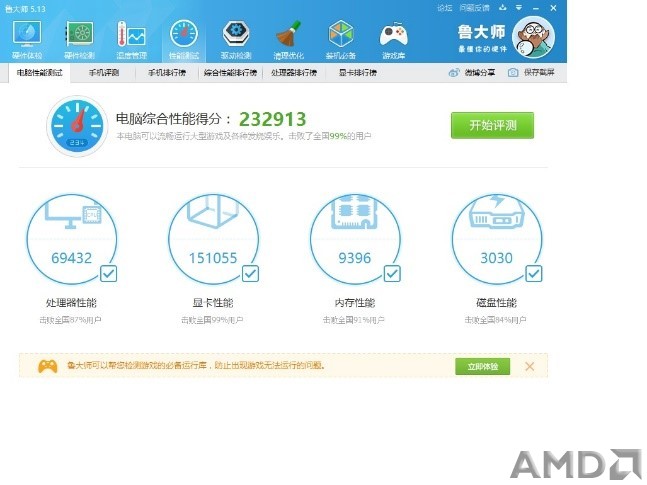
Task: Switch to the 处理器排行榜 tab
Action: (x=294, y=73)
